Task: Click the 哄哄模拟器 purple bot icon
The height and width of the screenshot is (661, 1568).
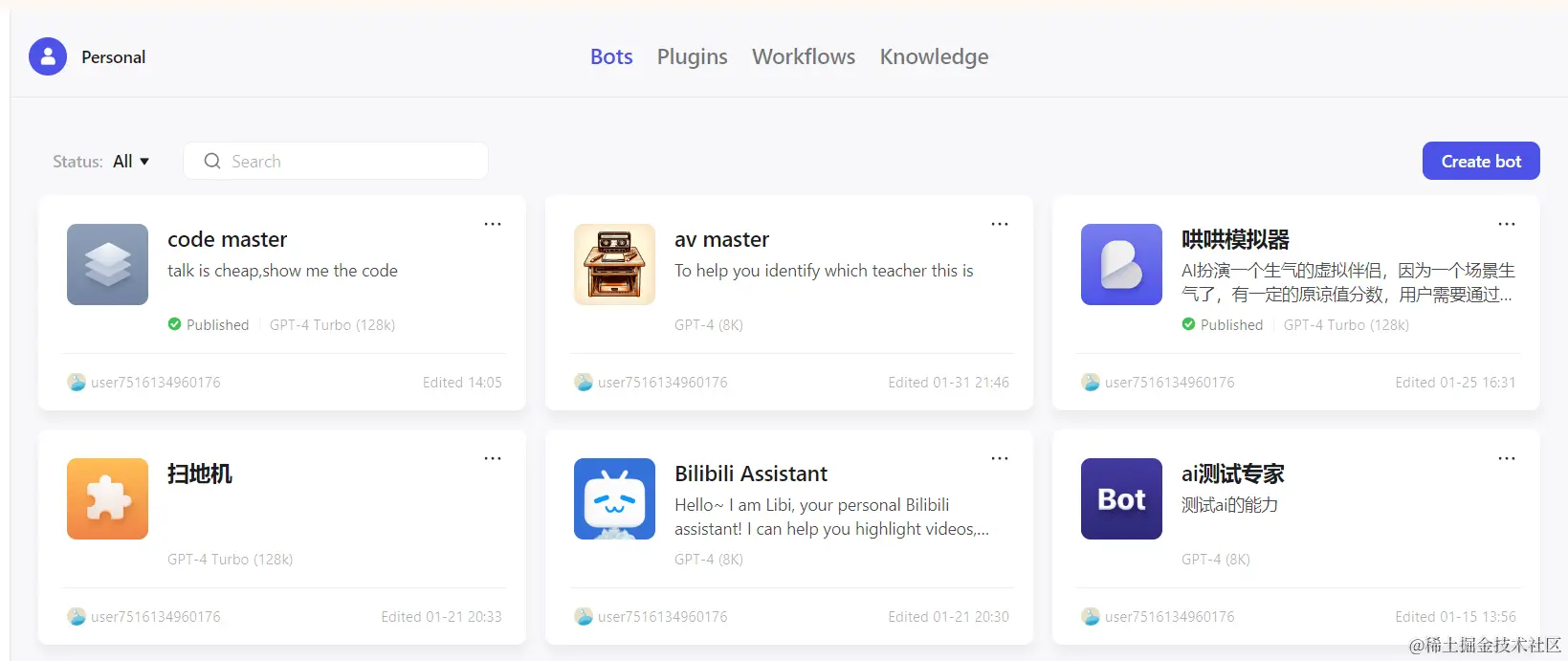Action: click(x=1121, y=264)
